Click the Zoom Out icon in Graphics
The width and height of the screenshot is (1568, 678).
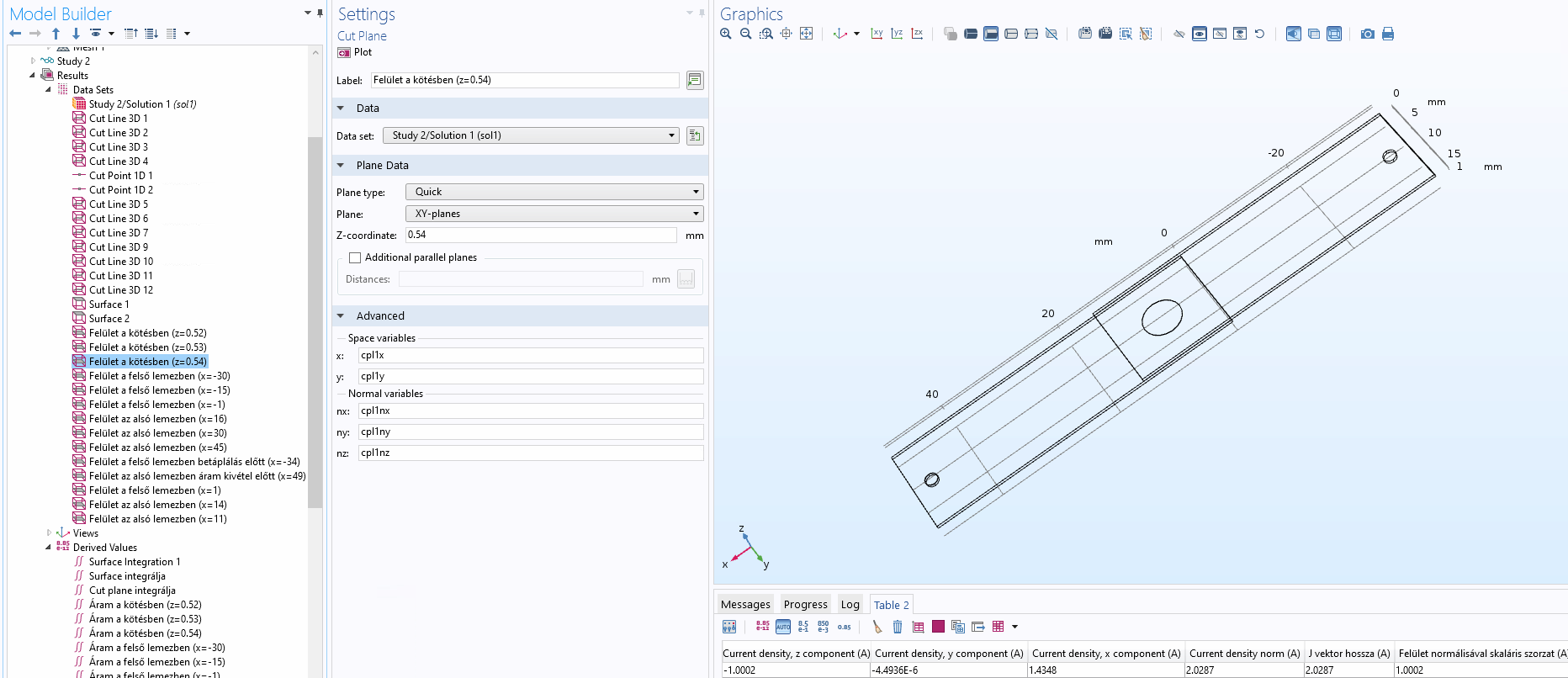click(x=746, y=34)
